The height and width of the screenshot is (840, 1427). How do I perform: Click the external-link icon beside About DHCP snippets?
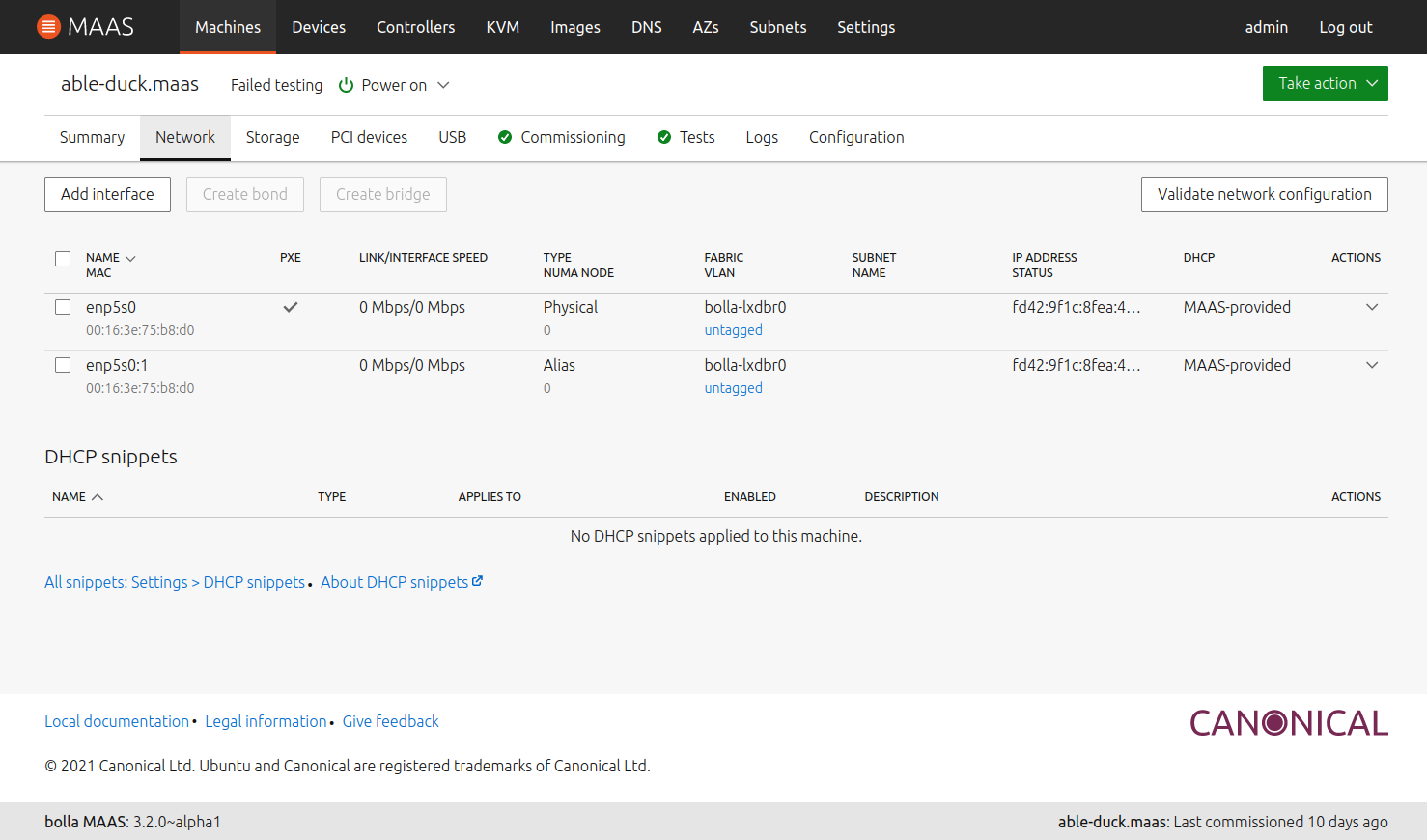(x=476, y=580)
